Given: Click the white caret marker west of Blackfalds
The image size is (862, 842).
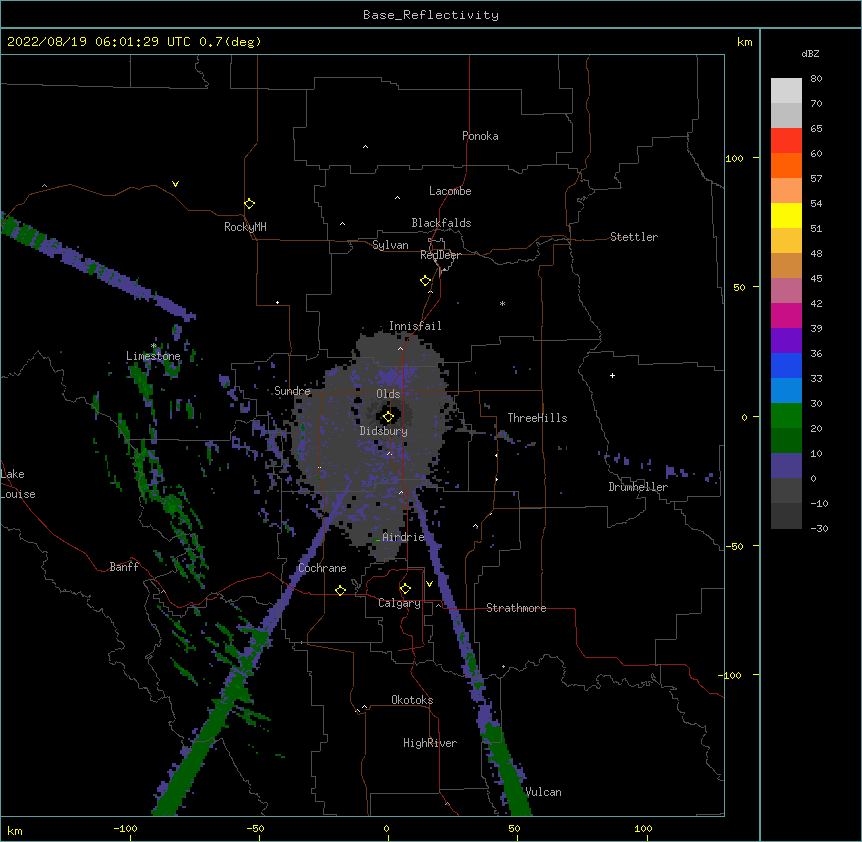Looking at the screenshot, I should point(342,224).
